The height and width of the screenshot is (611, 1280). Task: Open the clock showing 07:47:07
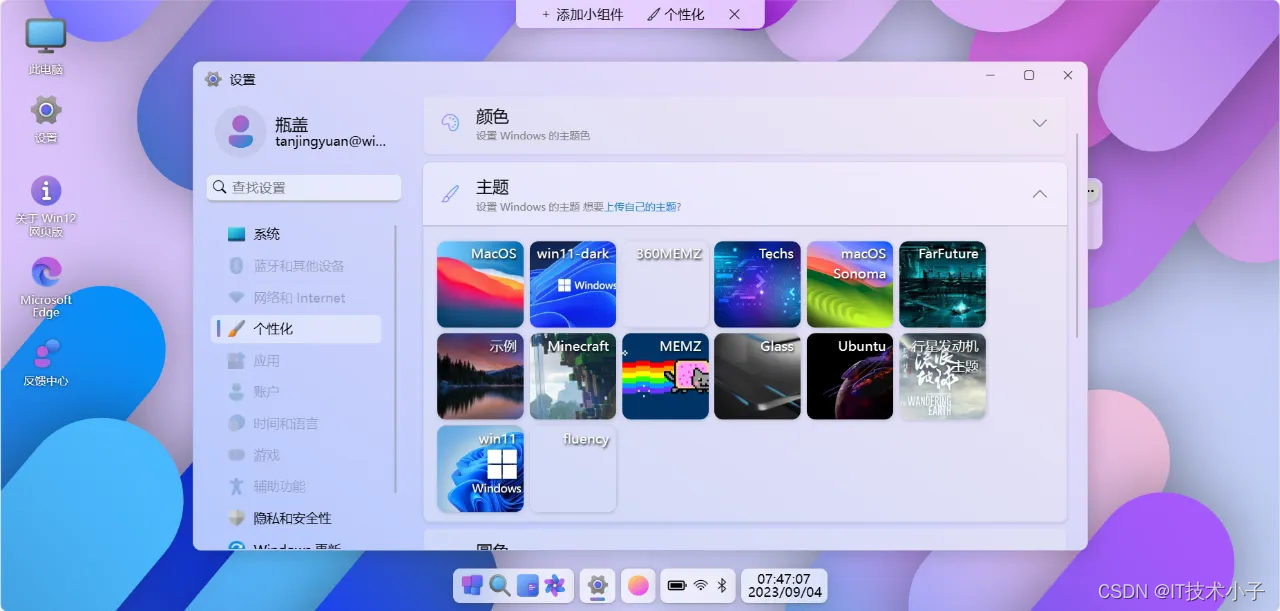(784, 586)
